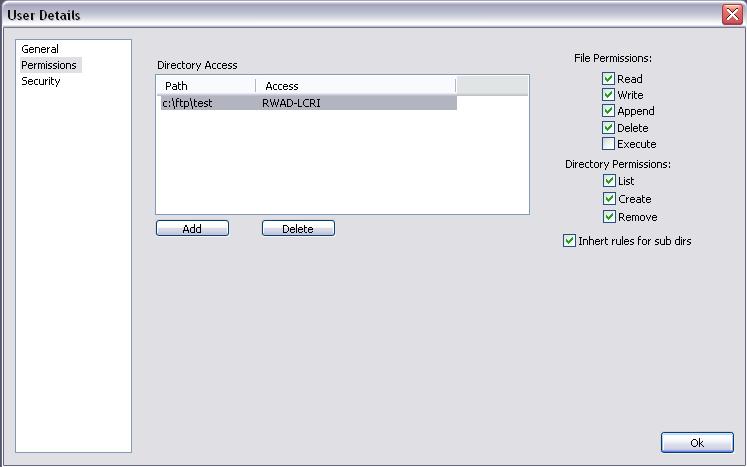Toggle the Write file permission checkbox
Viewport: 747px width, 467px height.
608,95
